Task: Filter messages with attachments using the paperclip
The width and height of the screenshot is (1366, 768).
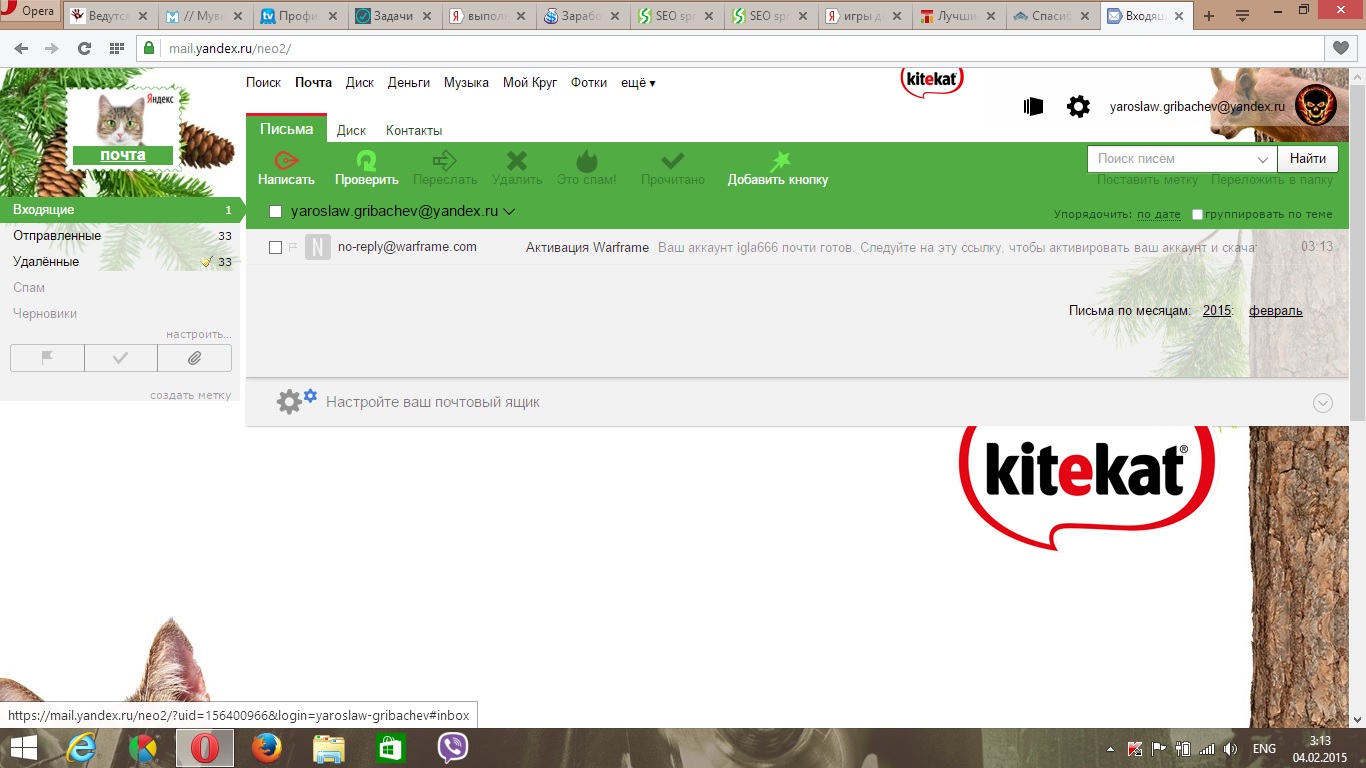Action: click(x=195, y=358)
